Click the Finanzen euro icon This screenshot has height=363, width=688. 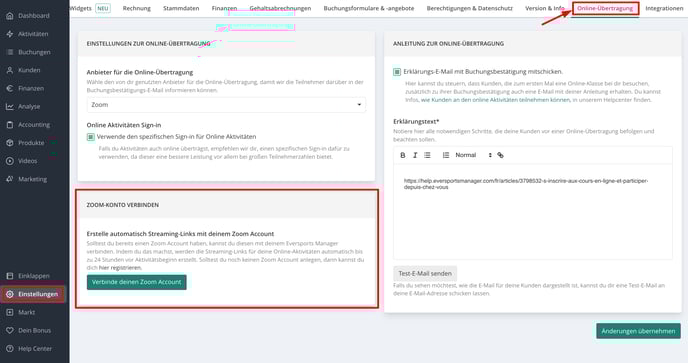10,88
